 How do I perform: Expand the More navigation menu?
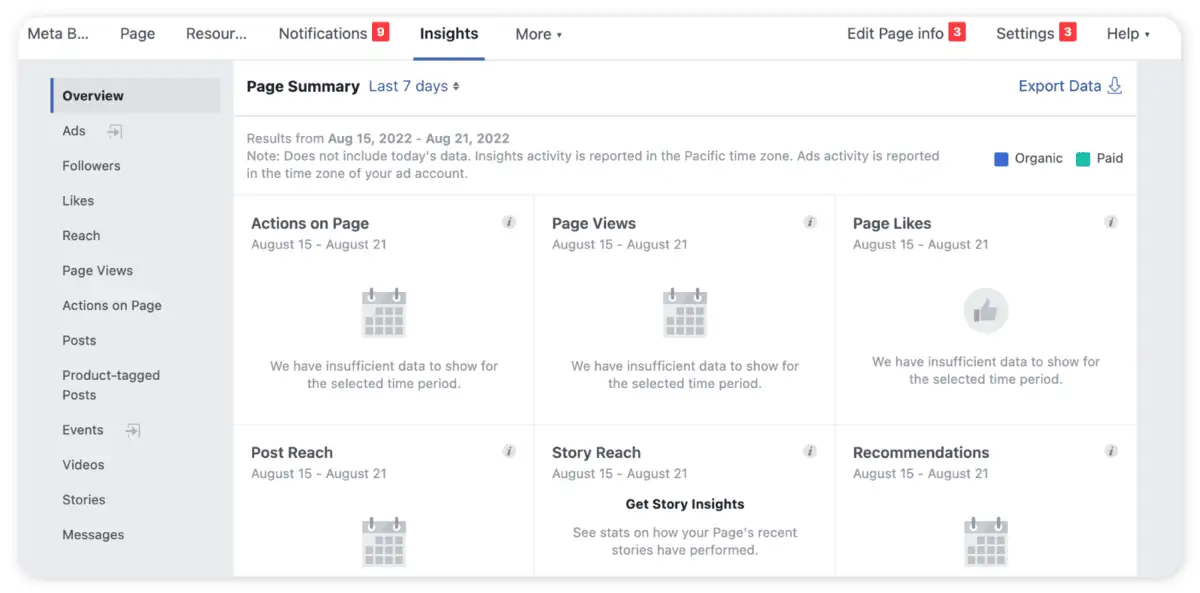point(538,34)
